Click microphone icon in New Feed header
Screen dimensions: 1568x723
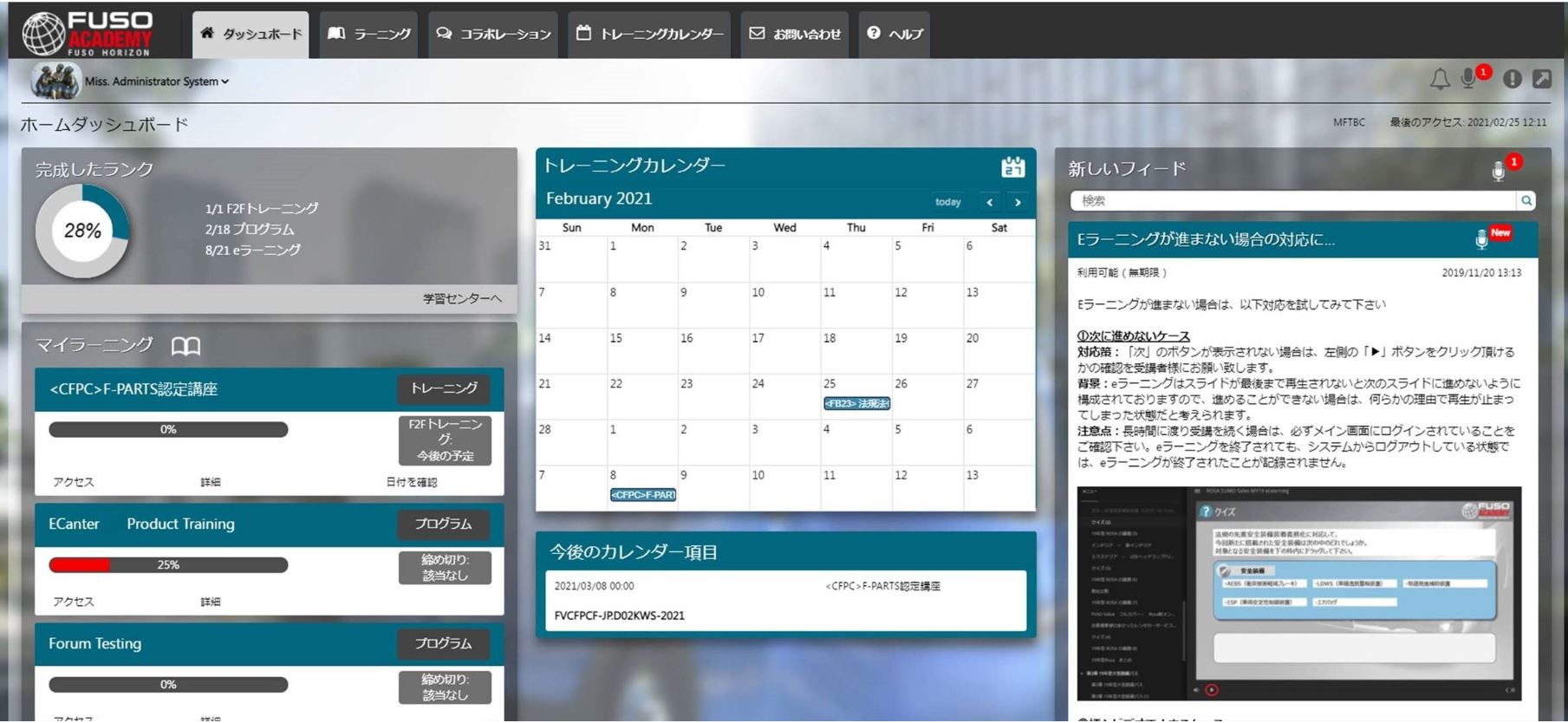[1498, 171]
